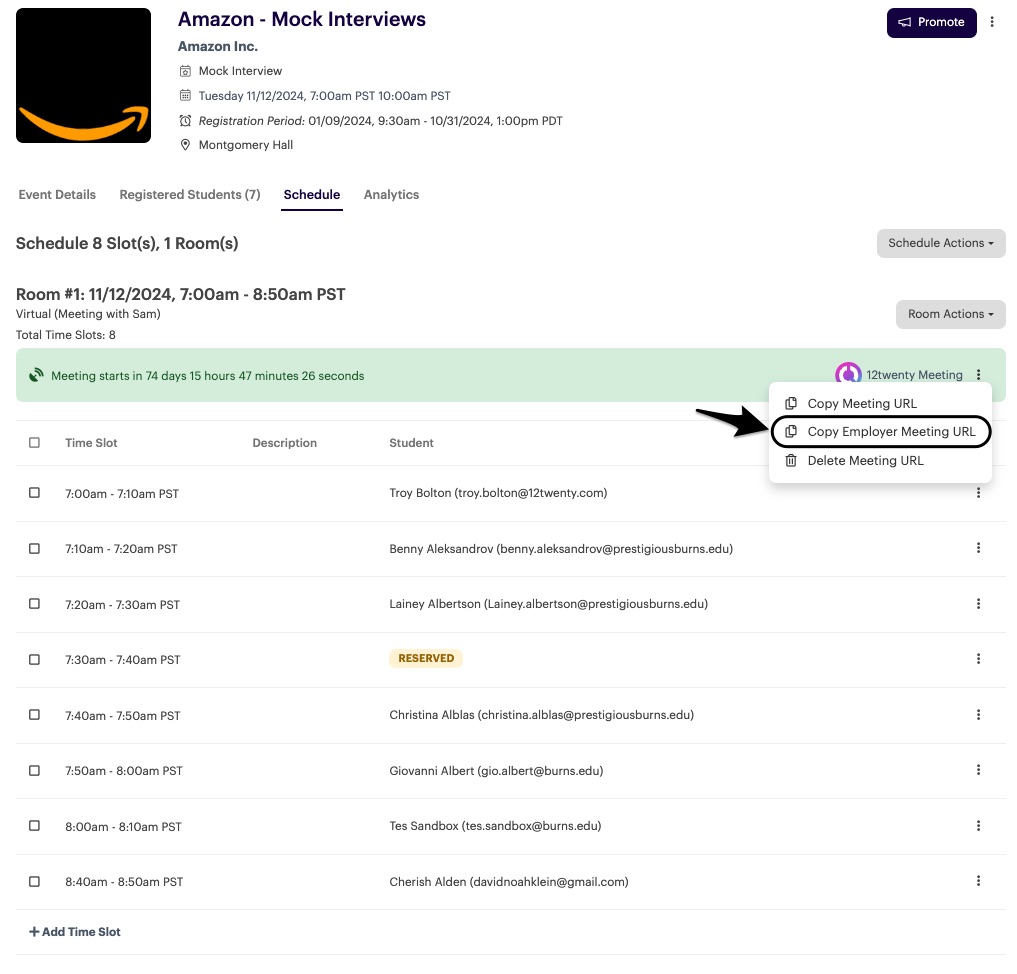Image resolution: width=1017 pixels, height=974 pixels.
Task: Open row options for the RESERVED slot
Action: tap(978, 659)
